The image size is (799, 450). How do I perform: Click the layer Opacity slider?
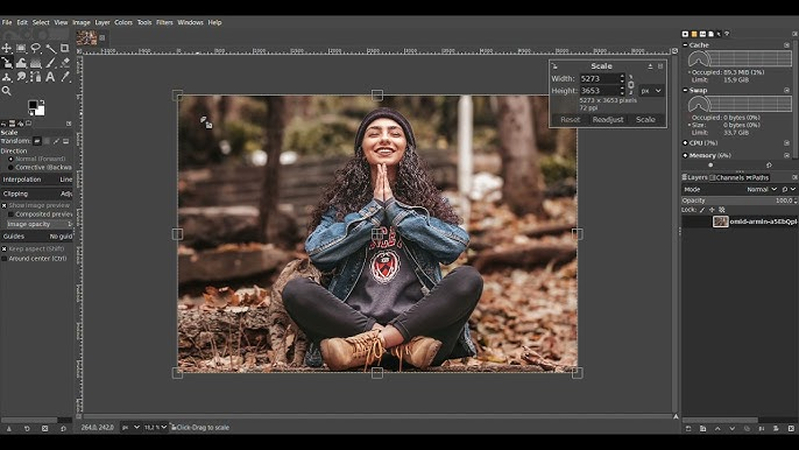[x=738, y=201]
